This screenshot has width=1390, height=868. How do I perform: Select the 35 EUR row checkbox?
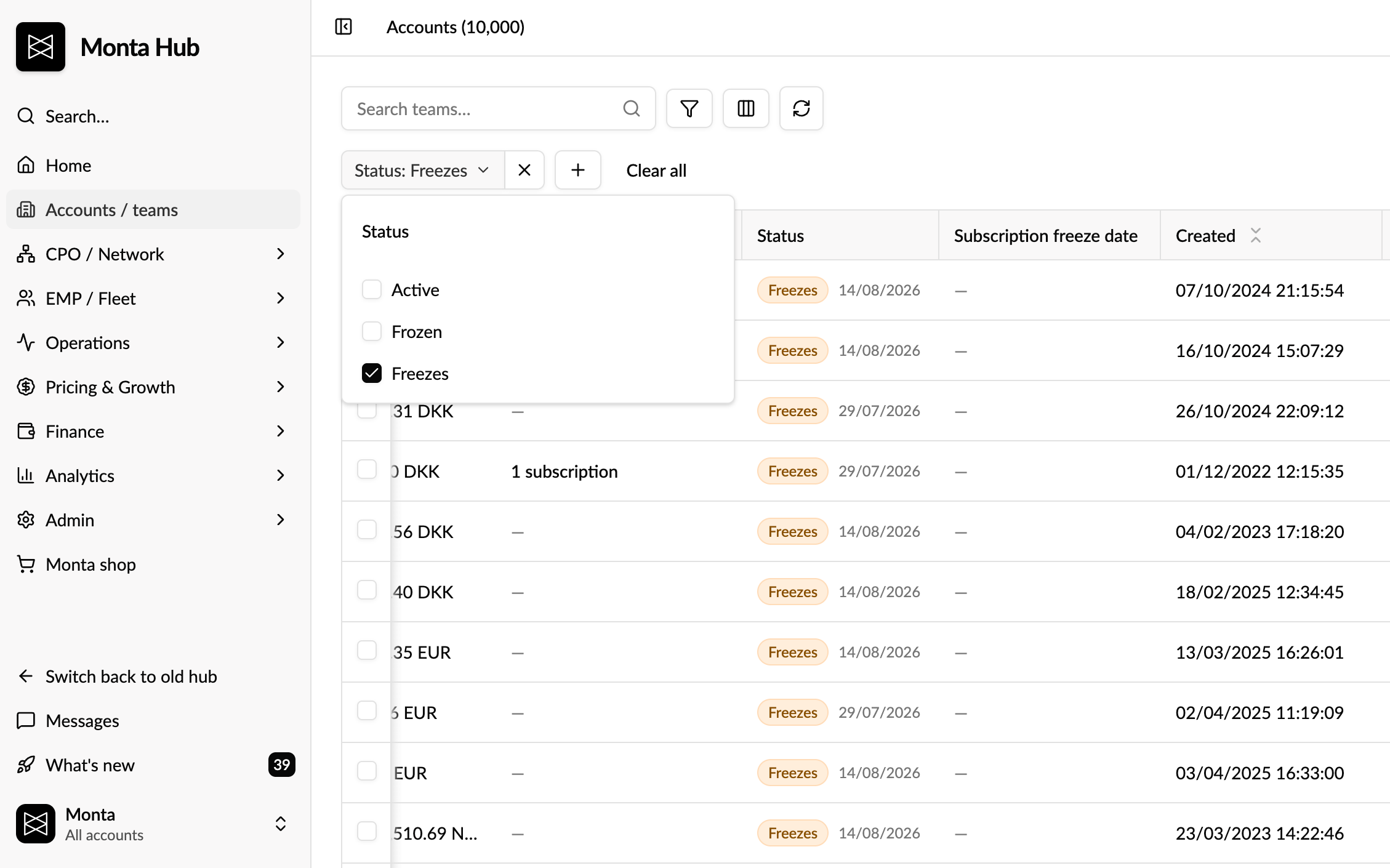367,650
